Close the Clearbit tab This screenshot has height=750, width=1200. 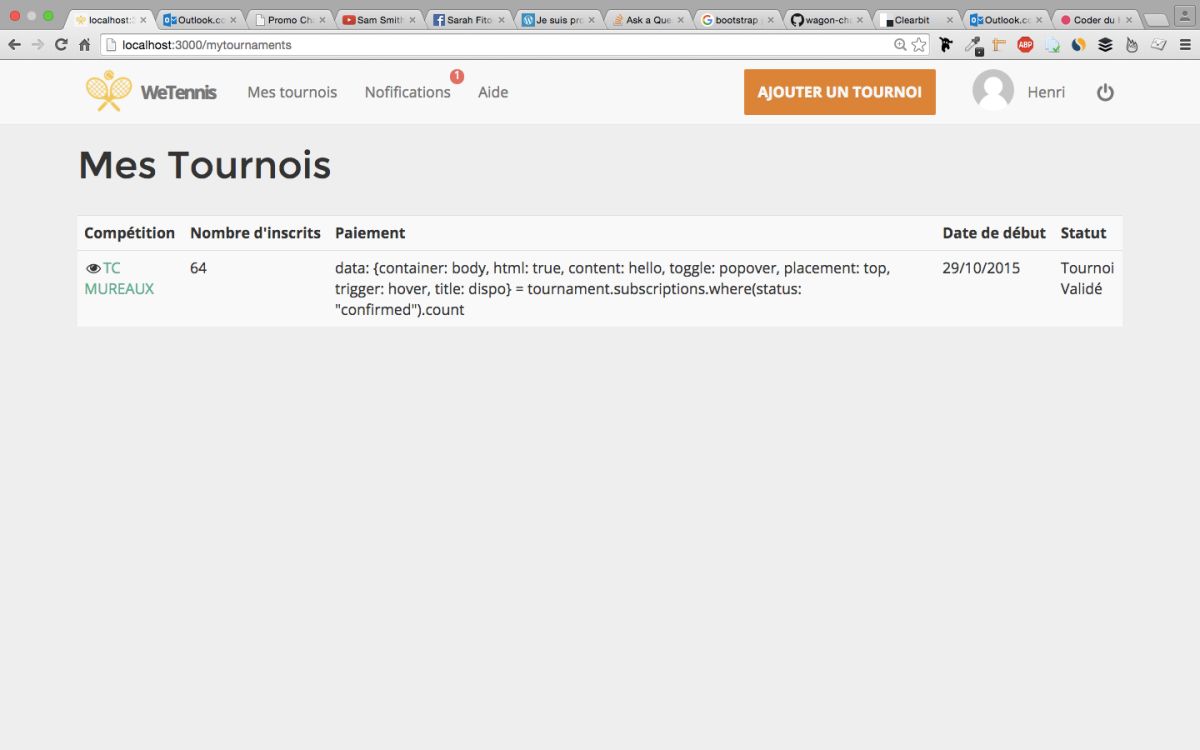[952, 19]
